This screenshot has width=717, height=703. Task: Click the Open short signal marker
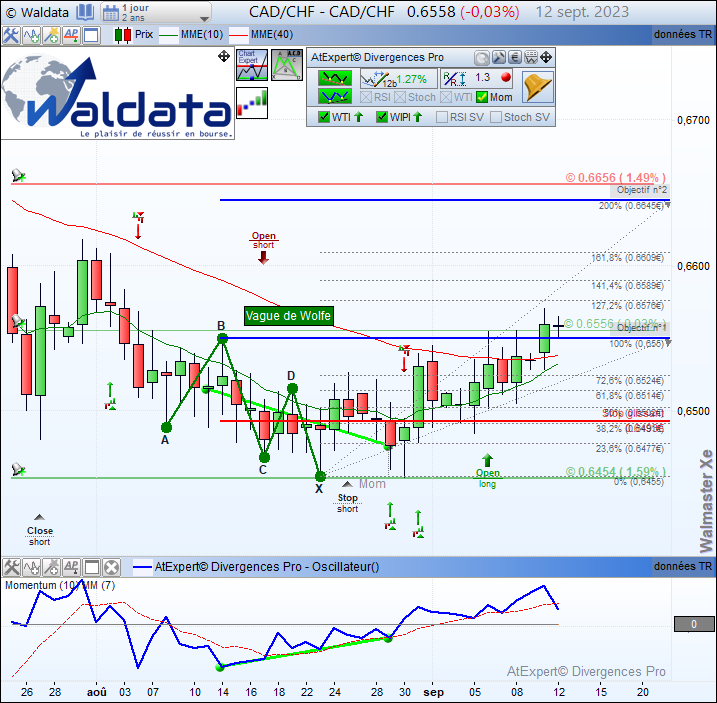(x=263, y=247)
